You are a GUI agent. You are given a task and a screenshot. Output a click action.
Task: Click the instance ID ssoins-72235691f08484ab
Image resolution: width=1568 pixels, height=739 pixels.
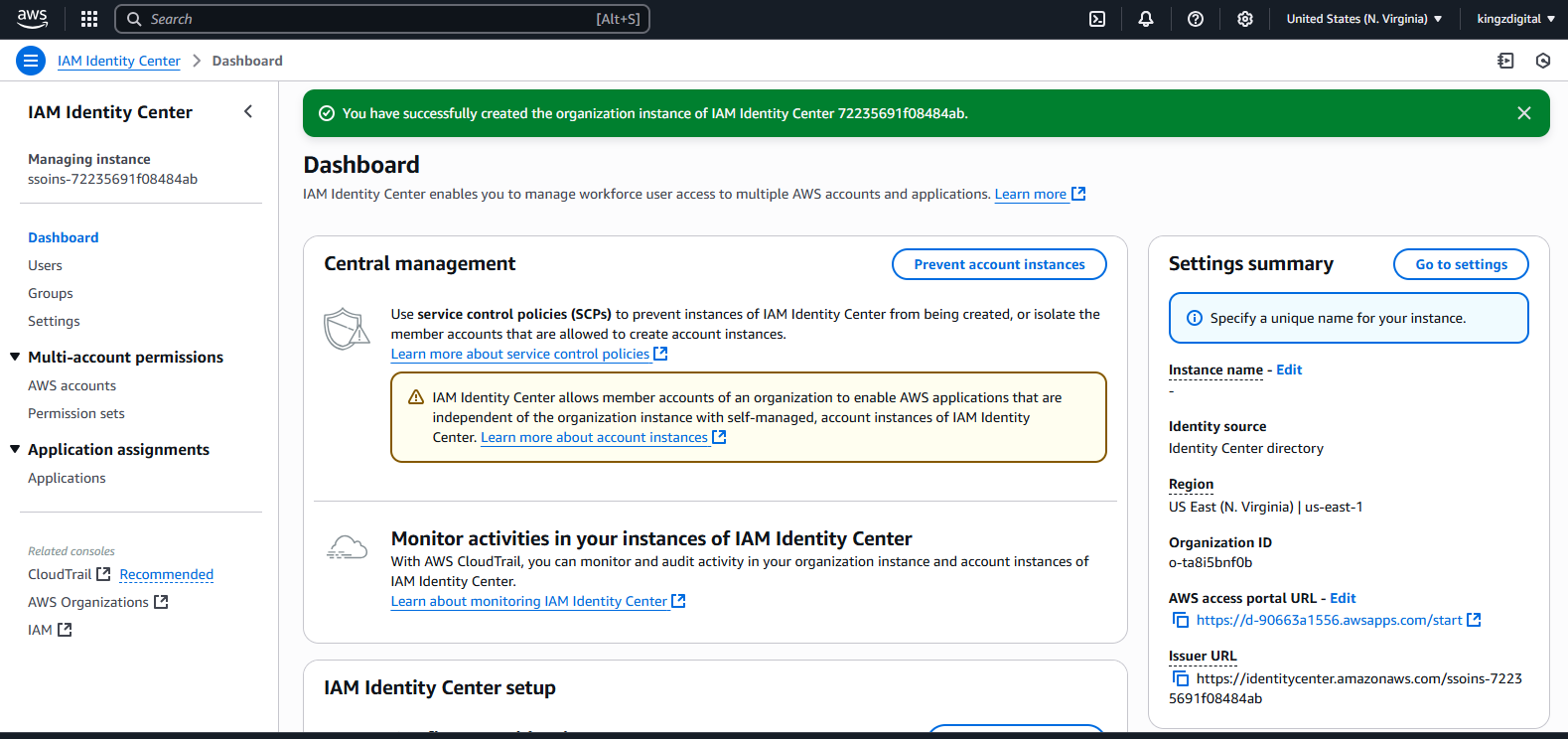point(113,179)
